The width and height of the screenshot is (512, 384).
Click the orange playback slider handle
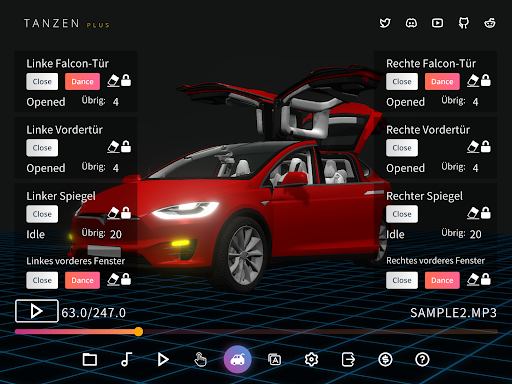(139, 331)
